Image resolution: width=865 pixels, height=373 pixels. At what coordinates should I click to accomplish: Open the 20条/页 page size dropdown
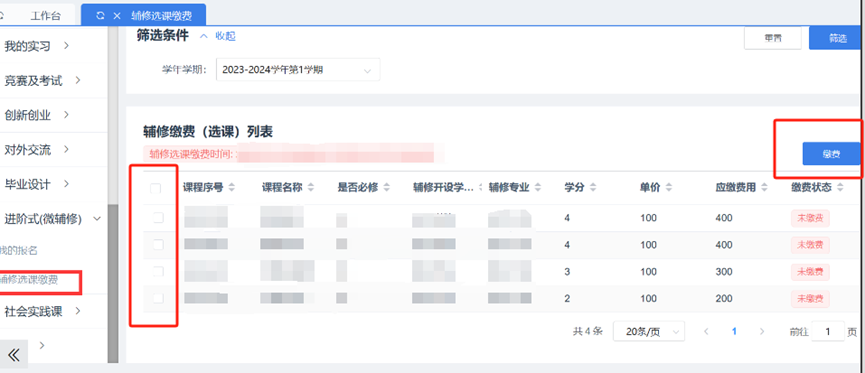pos(649,332)
